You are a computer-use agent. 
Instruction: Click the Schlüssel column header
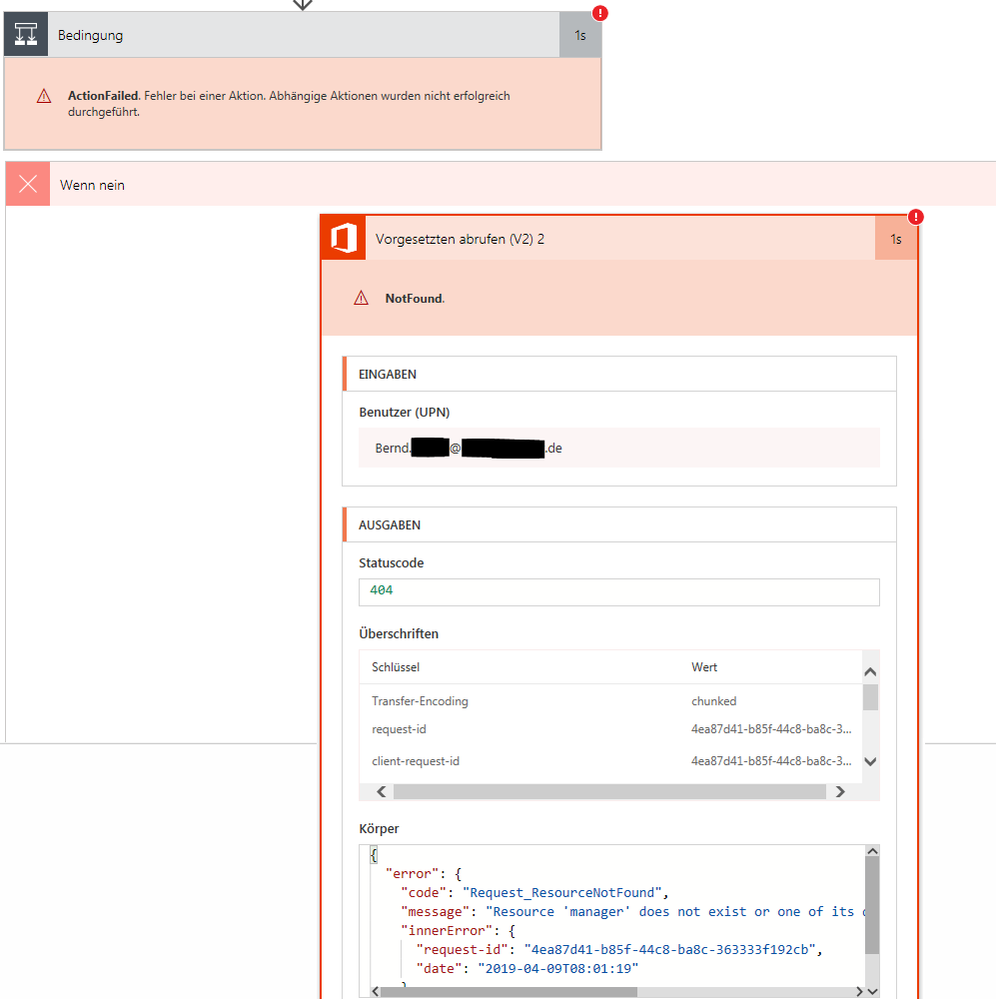click(396, 667)
